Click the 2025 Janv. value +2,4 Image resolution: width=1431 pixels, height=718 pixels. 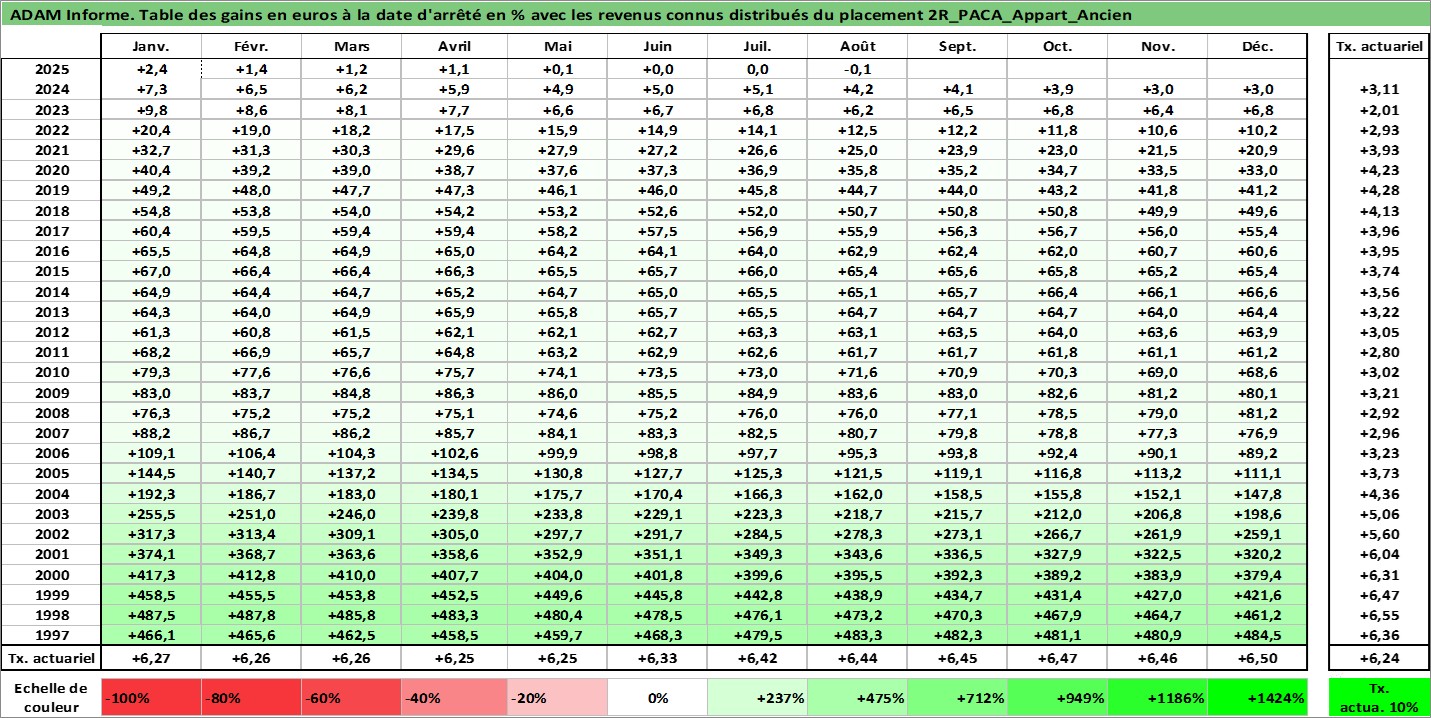151,69
